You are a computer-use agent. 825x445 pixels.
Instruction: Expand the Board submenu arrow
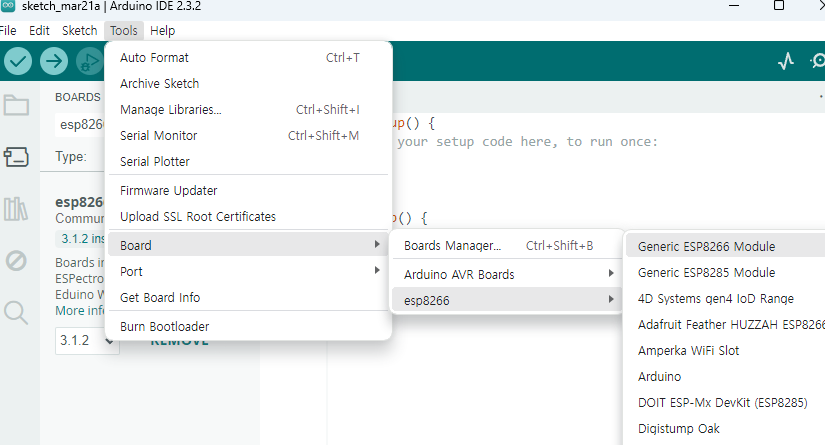(377, 245)
